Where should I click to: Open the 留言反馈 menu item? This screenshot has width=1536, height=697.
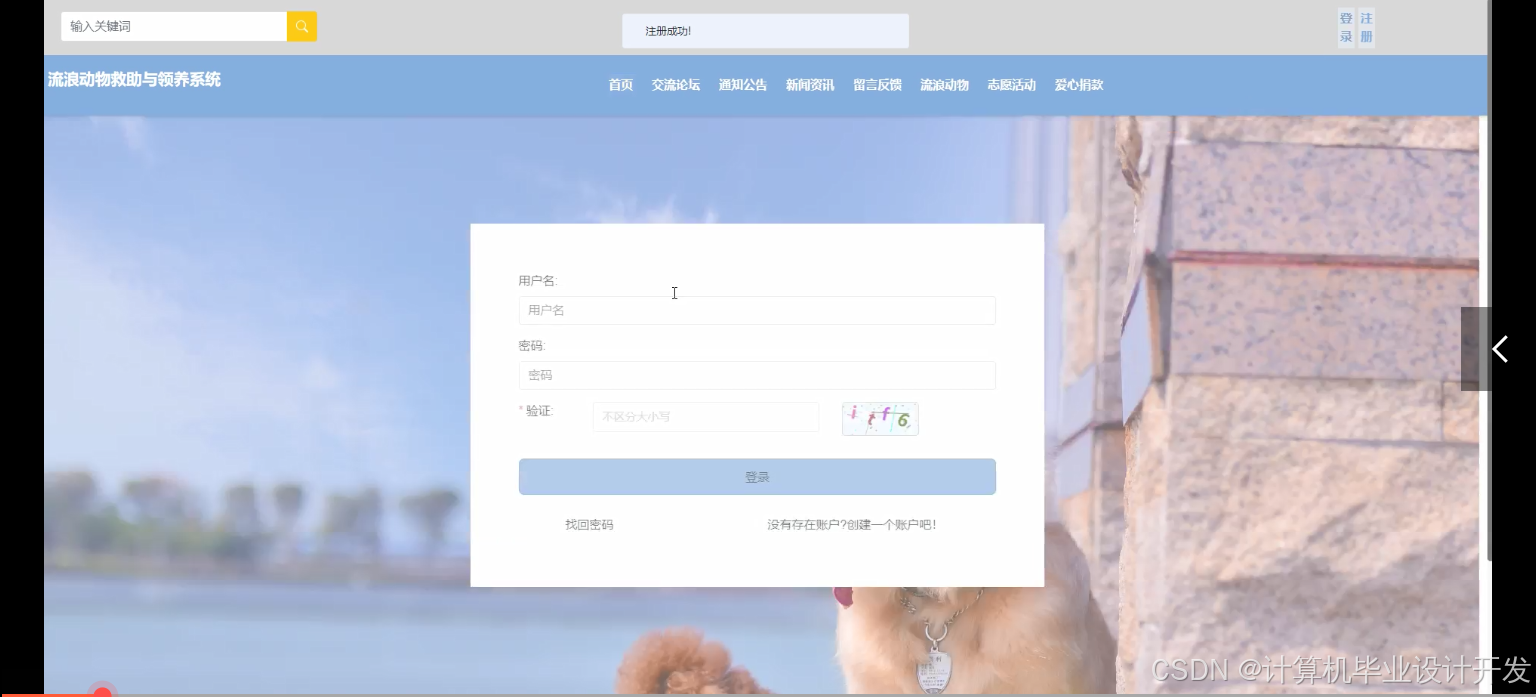(877, 85)
